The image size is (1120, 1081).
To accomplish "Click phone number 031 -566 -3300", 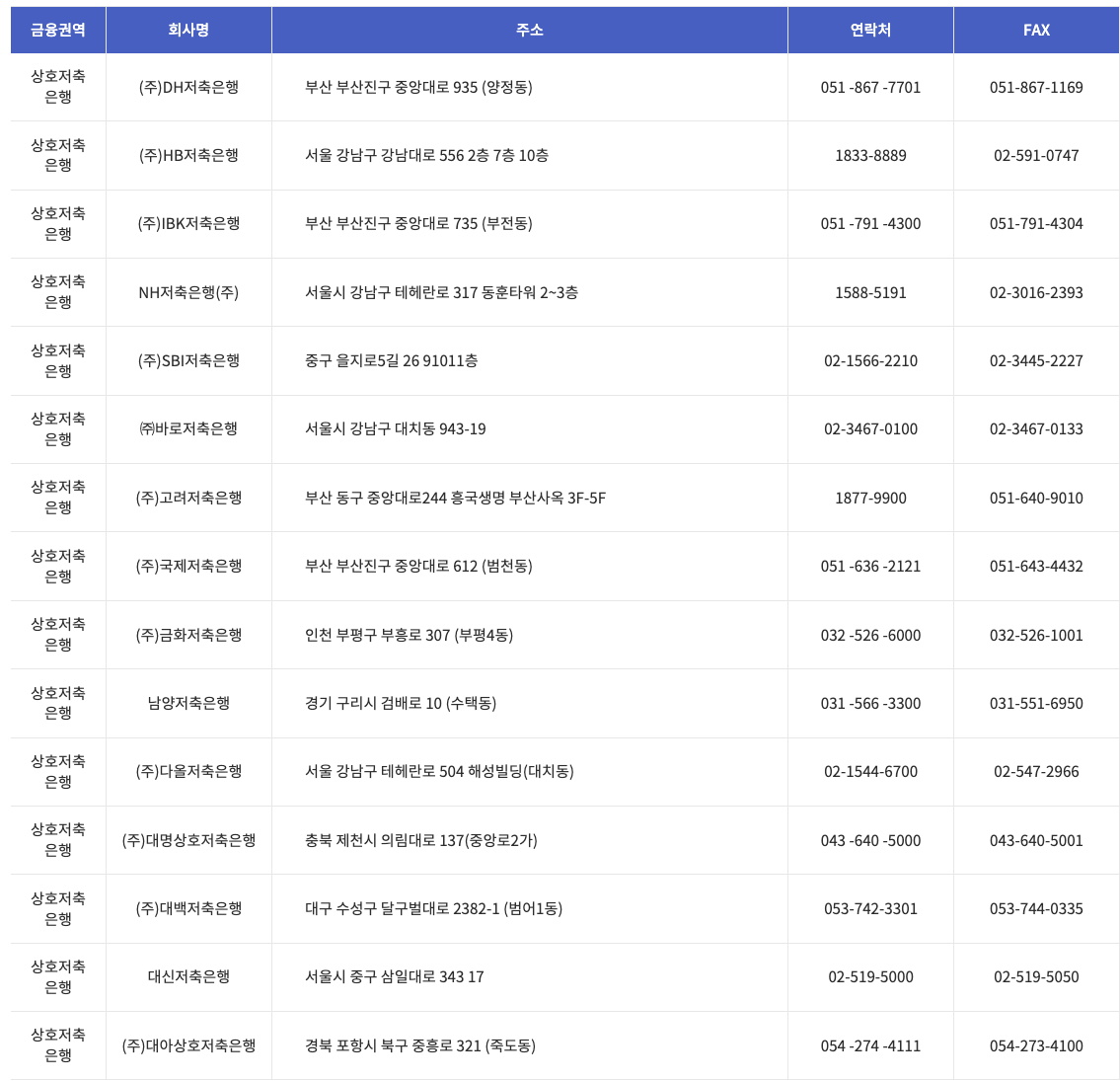I will pyautogui.click(x=870, y=703).
